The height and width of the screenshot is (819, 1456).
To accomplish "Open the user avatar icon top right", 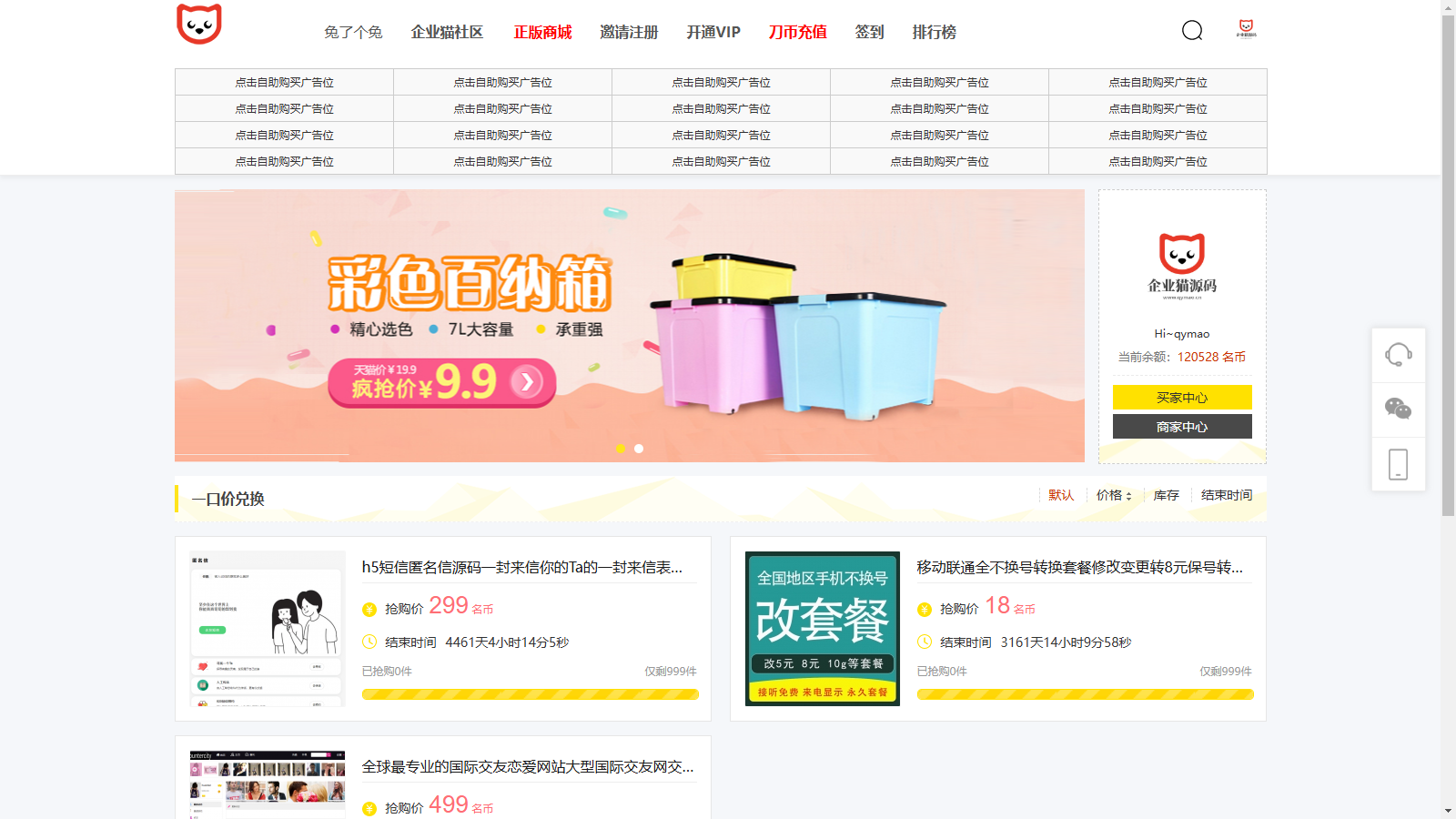I will 1245,27.
